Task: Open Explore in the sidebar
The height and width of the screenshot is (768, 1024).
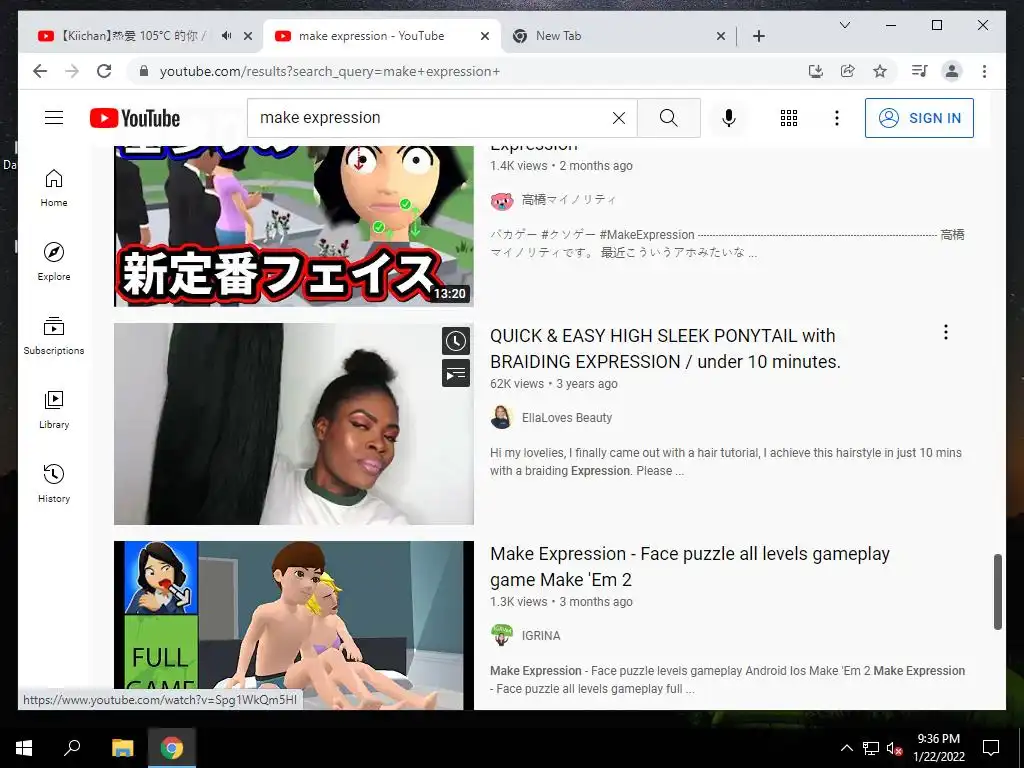Action: point(54,262)
